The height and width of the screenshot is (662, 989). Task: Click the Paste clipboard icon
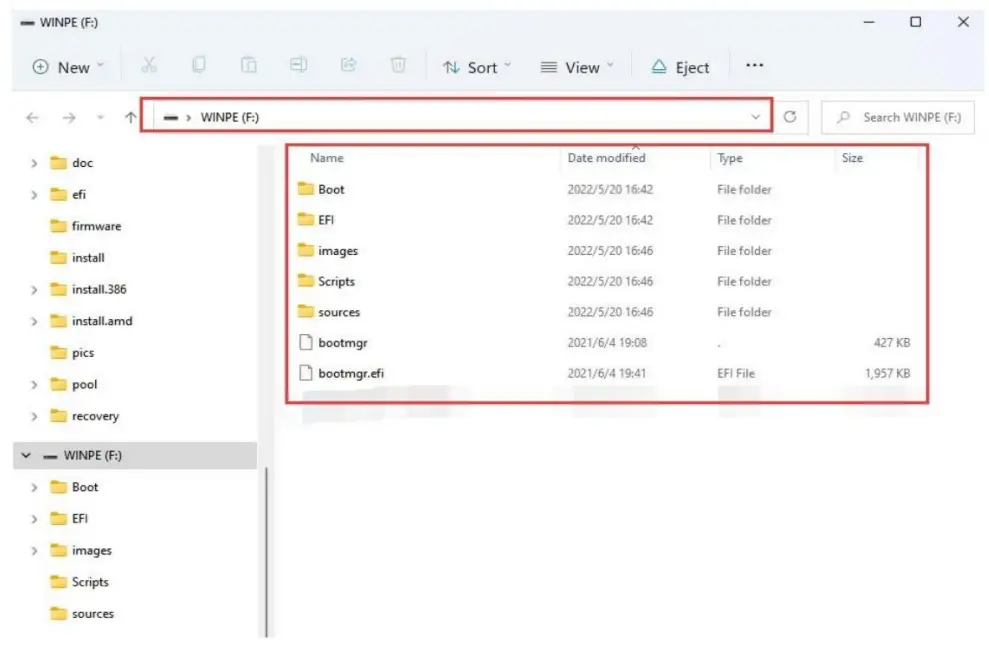point(249,66)
